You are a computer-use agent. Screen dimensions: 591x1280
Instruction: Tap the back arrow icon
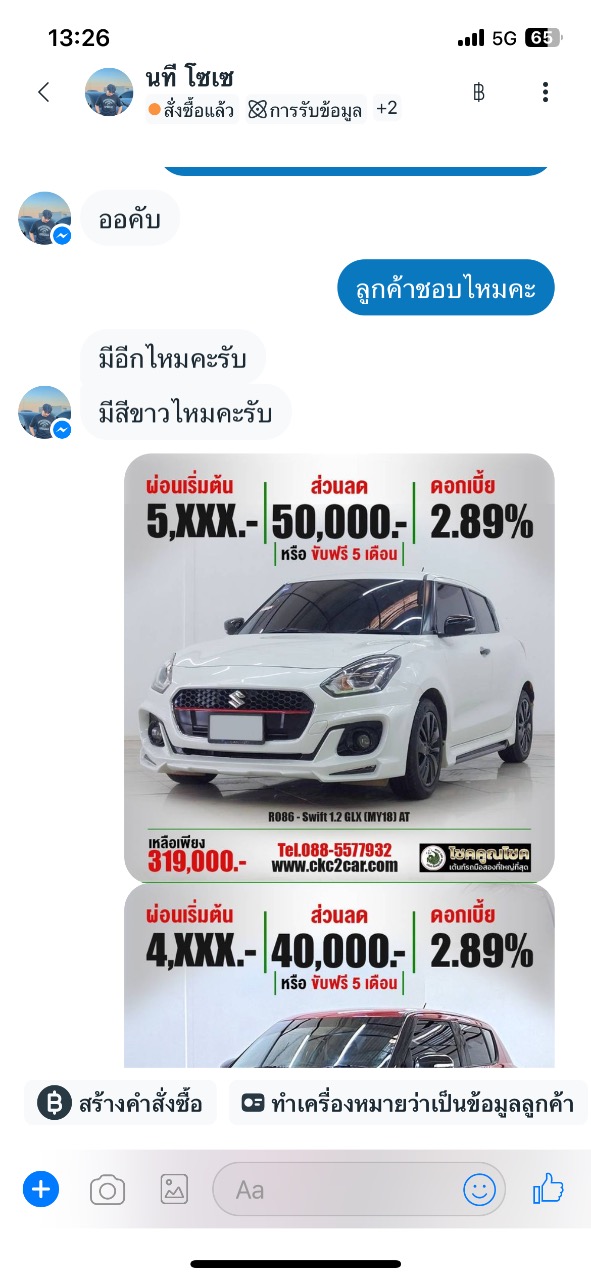point(43,92)
